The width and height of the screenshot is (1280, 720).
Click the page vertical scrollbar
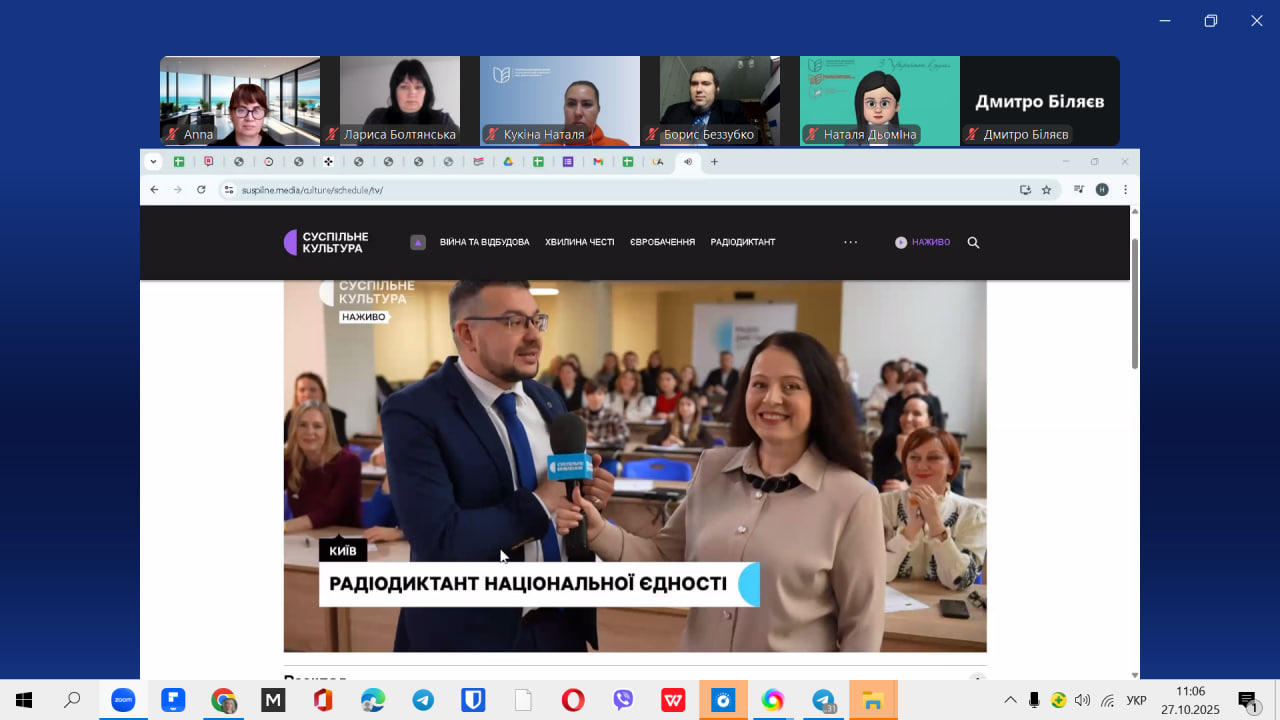[x=1134, y=305]
